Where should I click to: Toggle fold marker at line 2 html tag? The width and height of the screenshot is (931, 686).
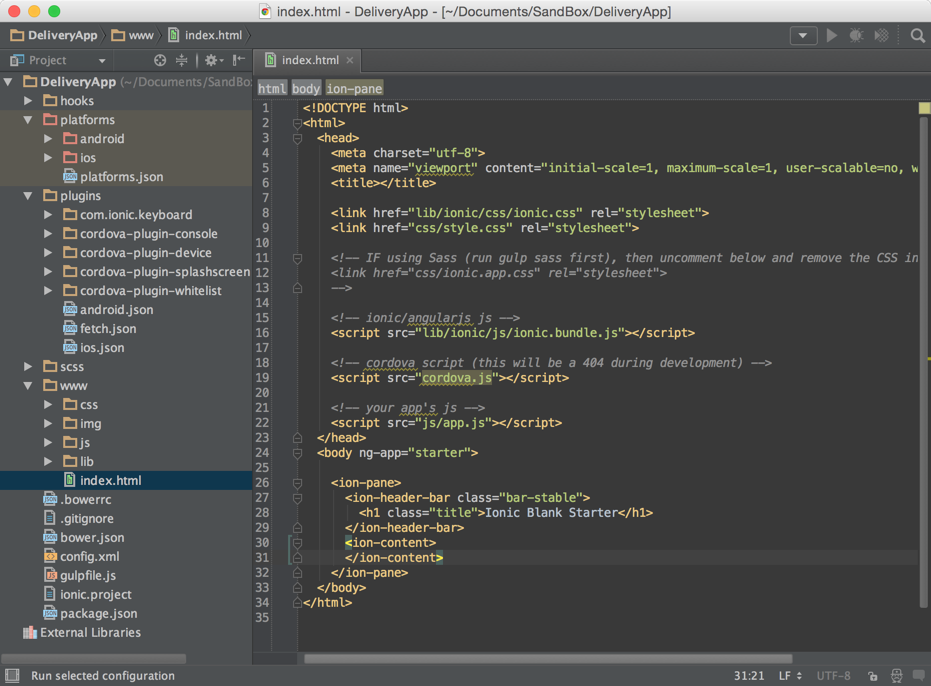click(297, 124)
